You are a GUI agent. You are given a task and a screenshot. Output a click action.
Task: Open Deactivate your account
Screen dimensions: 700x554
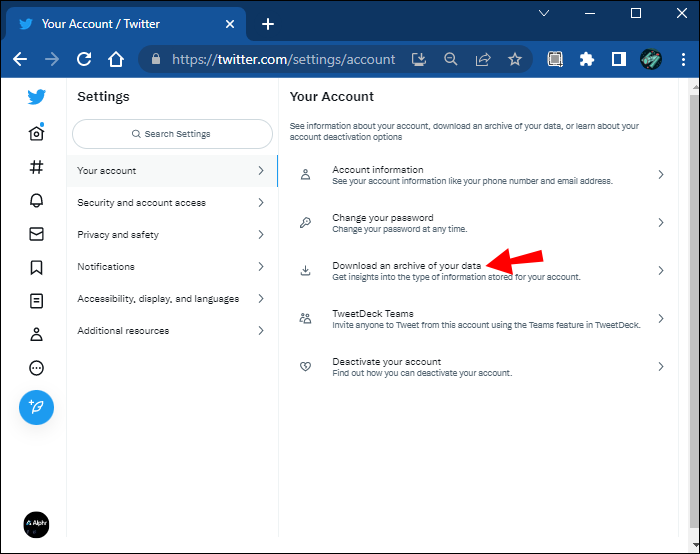coord(479,367)
